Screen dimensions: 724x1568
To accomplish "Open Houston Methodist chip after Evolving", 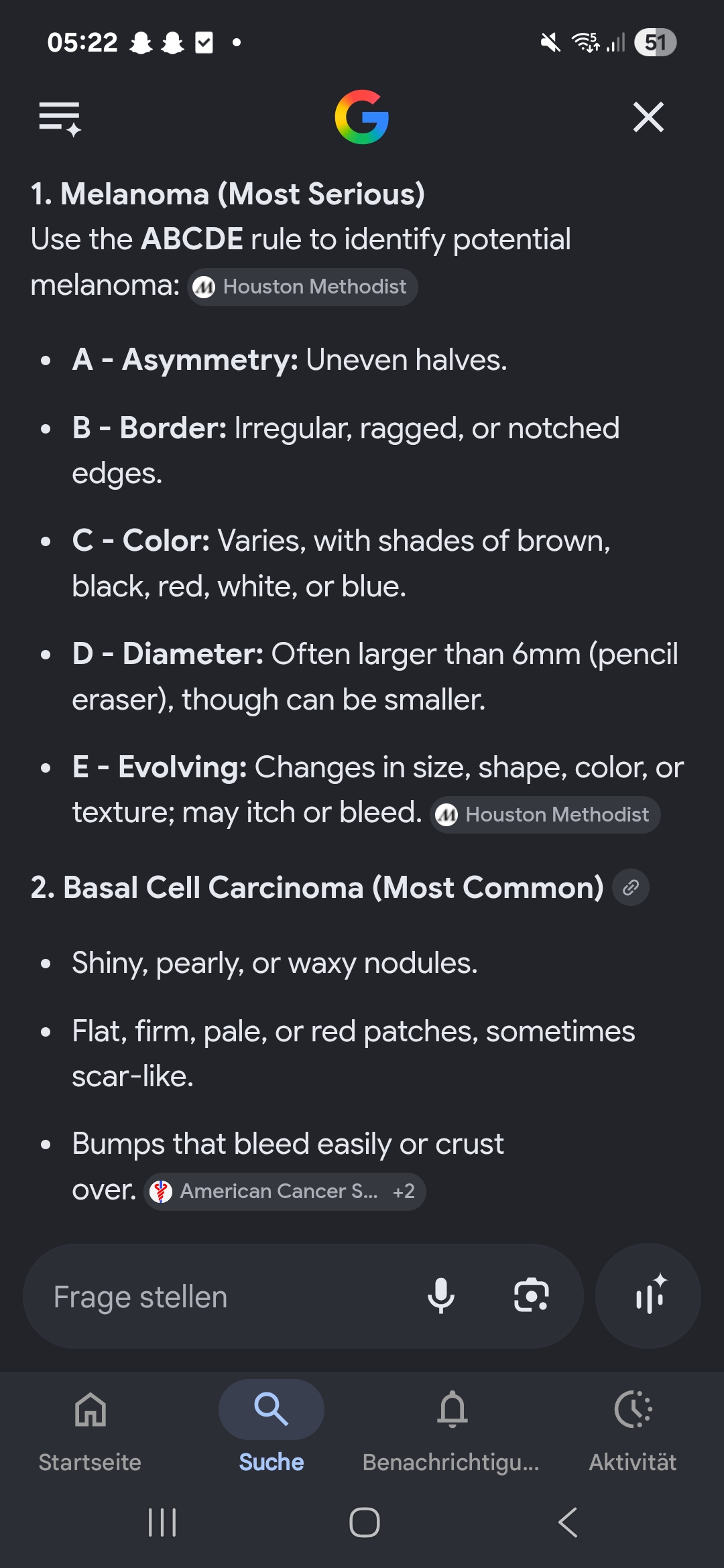I will tap(545, 815).
